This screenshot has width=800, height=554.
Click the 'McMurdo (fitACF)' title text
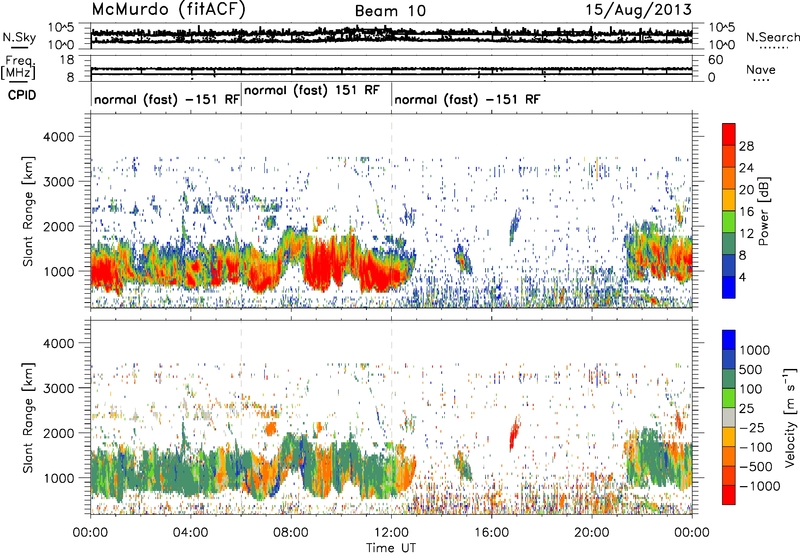pyautogui.click(x=168, y=10)
